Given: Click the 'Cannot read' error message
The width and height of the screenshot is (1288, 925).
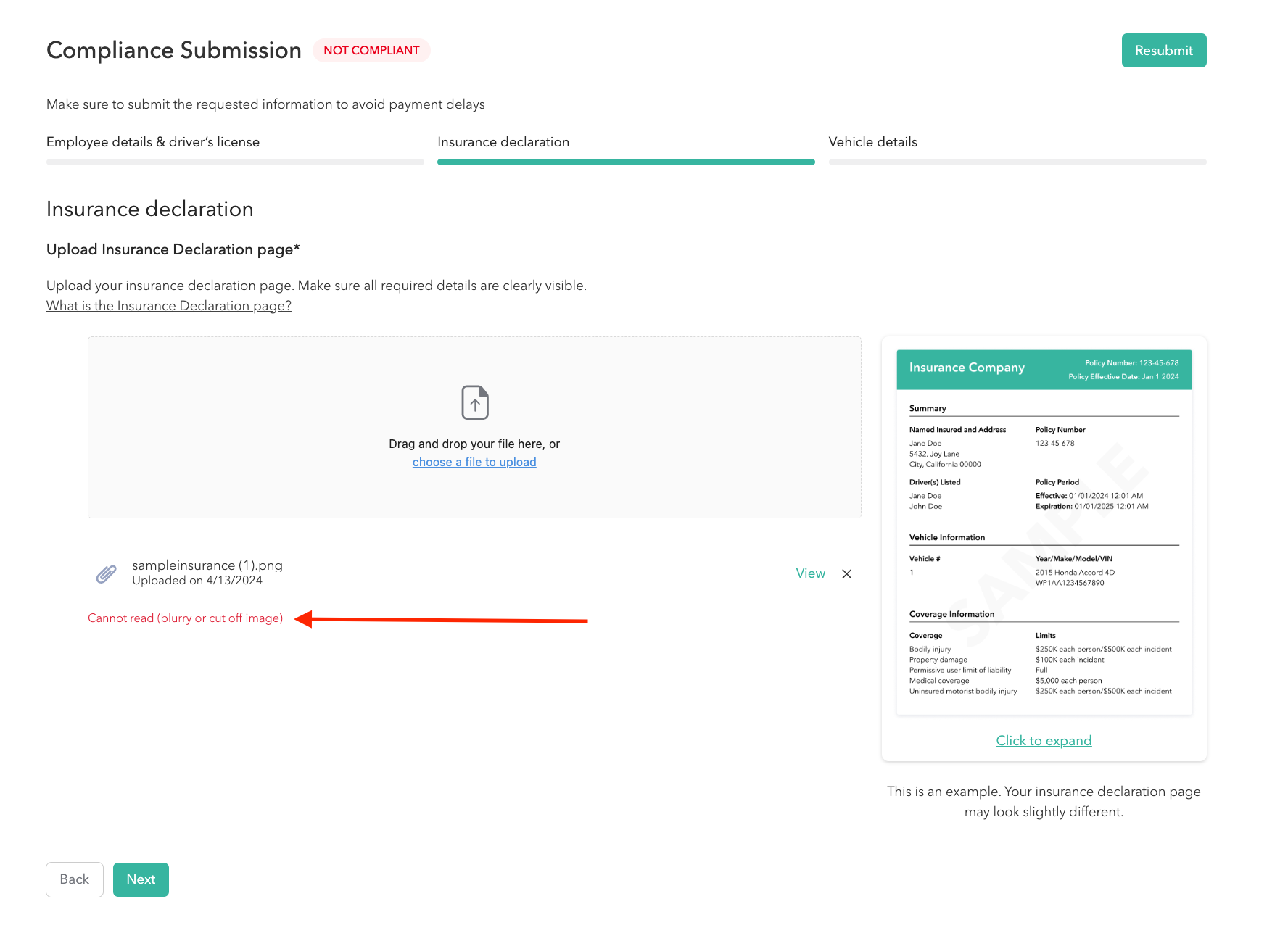Looking at the screenshot, I should pyautogui.click(x=185, y=618).
